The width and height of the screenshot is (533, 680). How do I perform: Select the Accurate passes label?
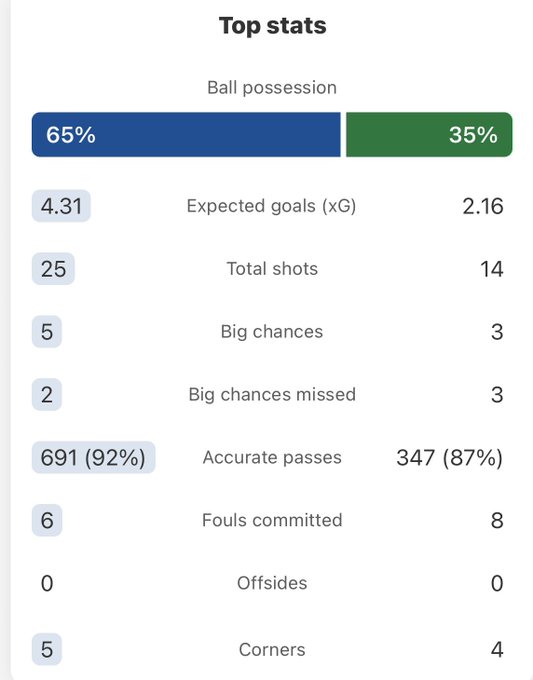click(x=272, y=458)
